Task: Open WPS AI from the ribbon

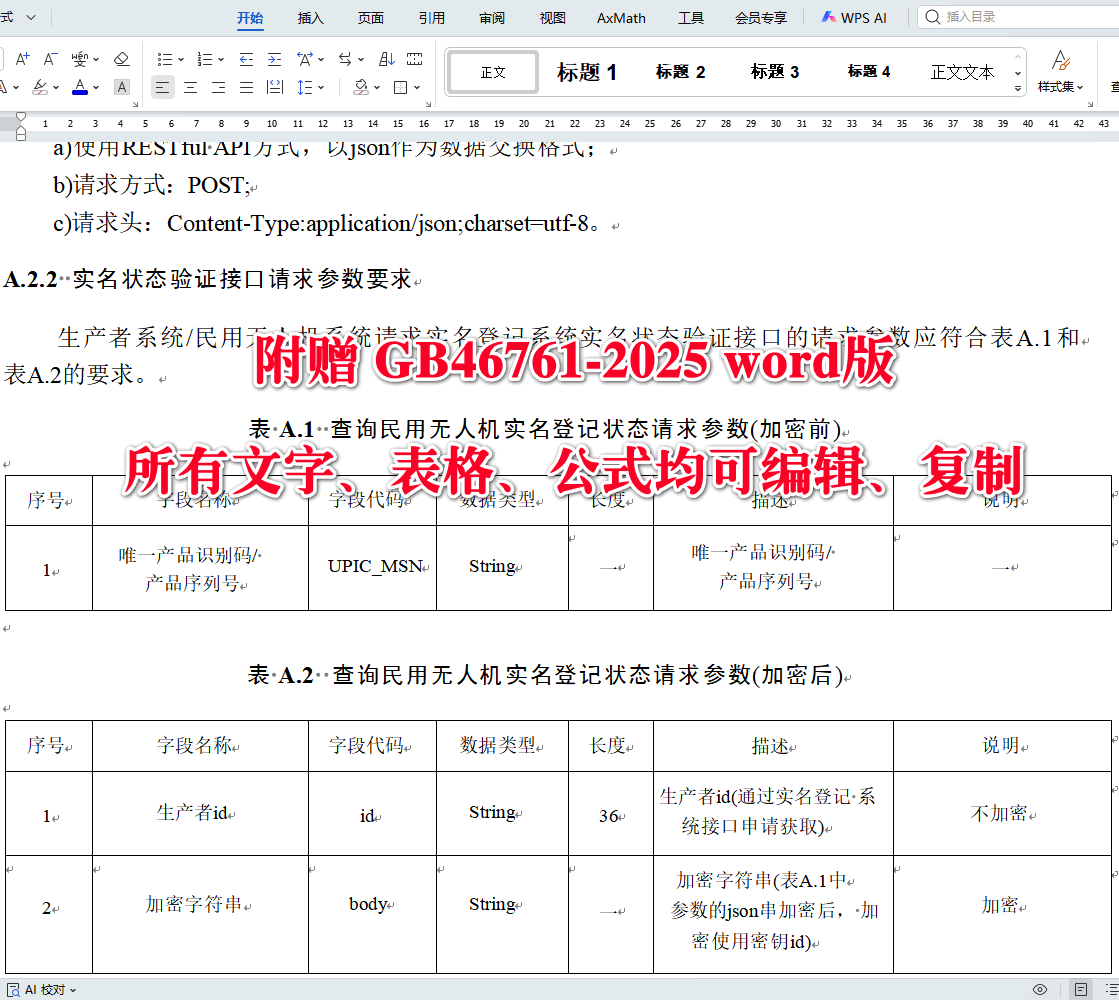Action: (x=853, y=17)
